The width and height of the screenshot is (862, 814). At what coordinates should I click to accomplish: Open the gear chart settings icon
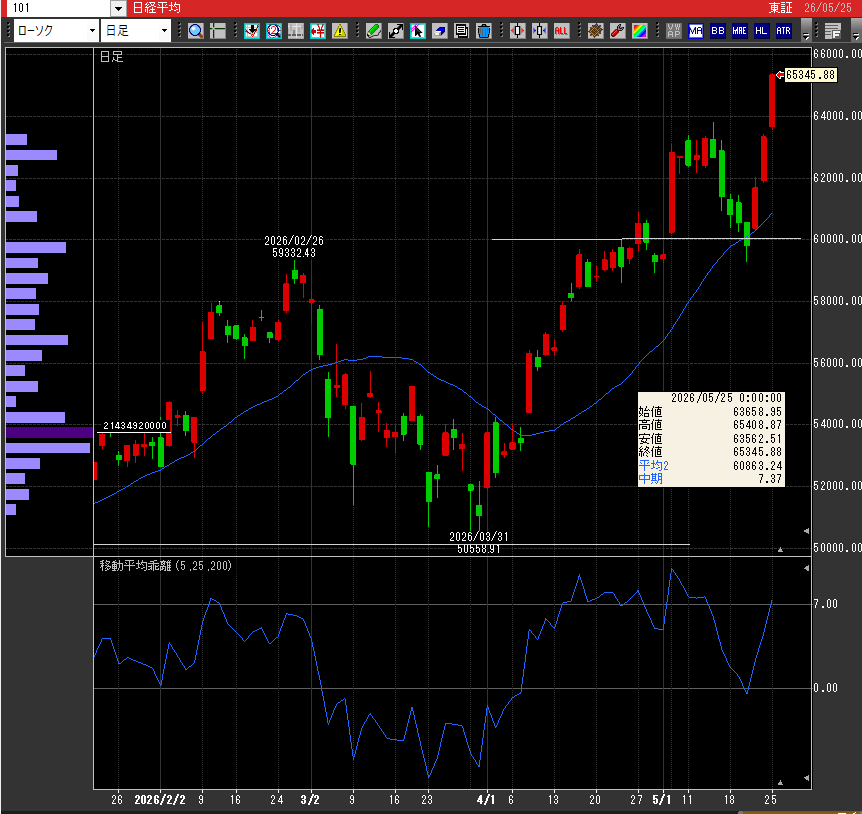[595, 31]
